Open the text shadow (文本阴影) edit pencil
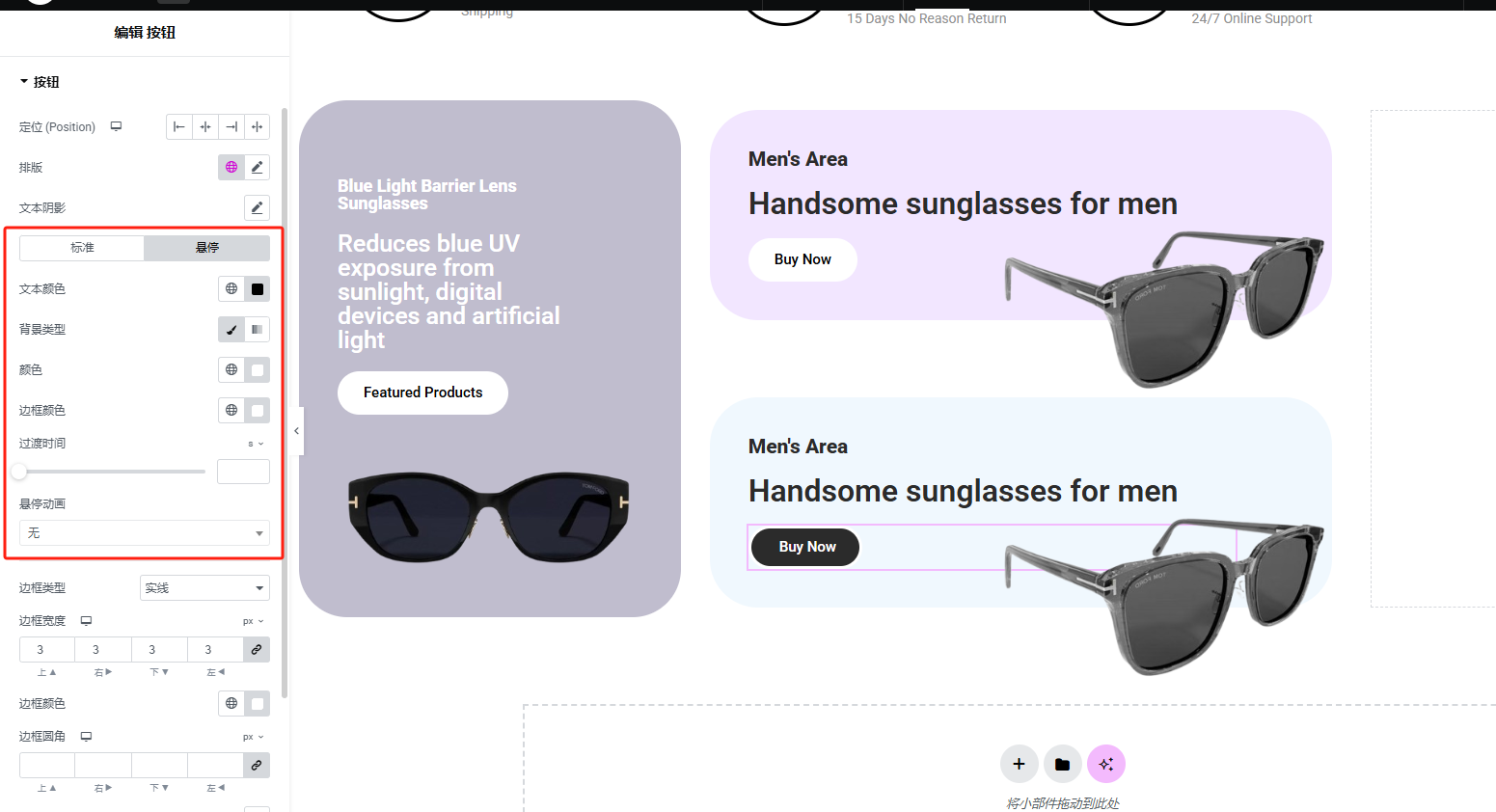 click(x=257, y=208)
